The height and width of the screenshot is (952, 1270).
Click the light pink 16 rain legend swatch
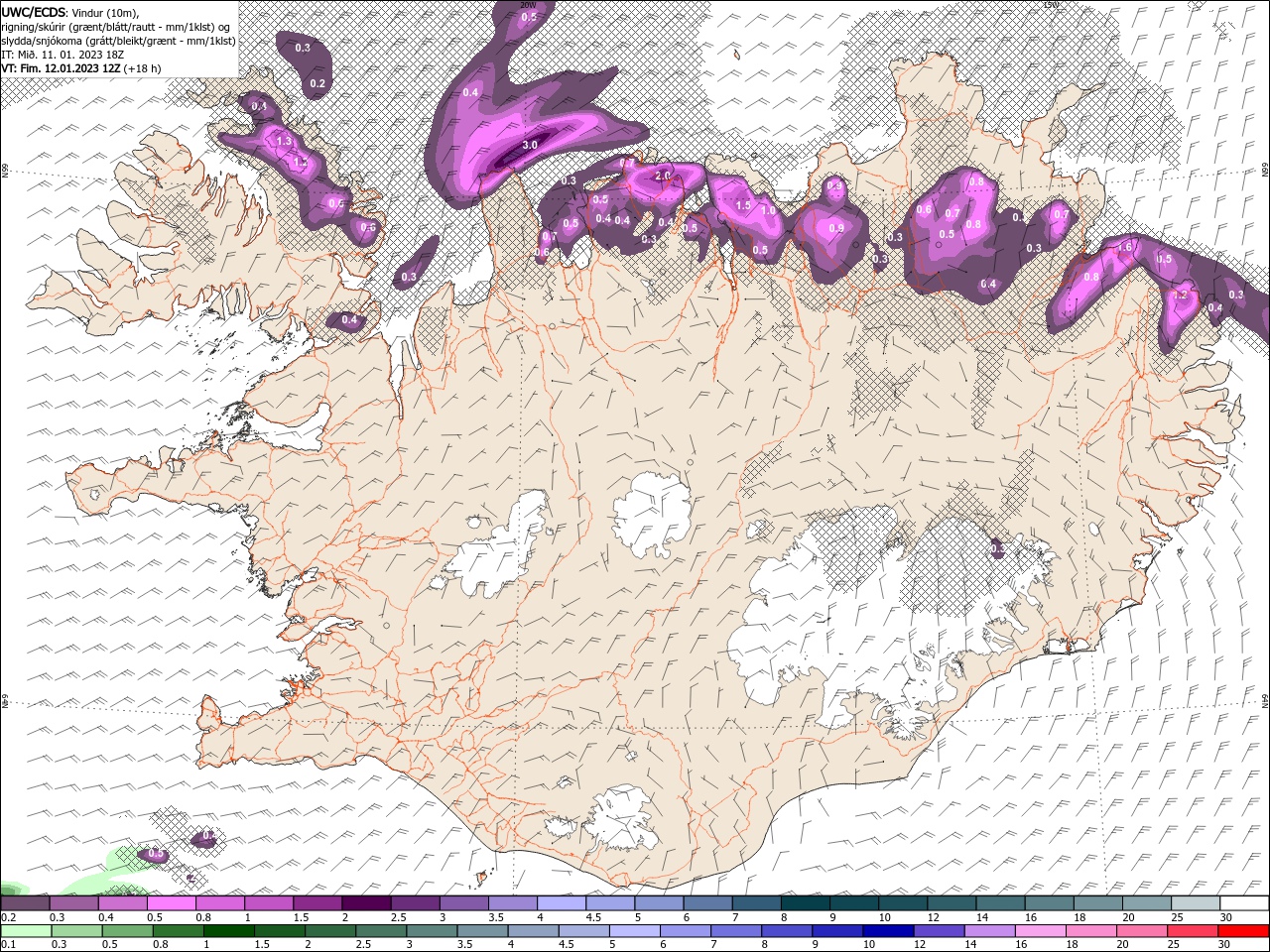pyautogui.click(x=1040, y=931)
